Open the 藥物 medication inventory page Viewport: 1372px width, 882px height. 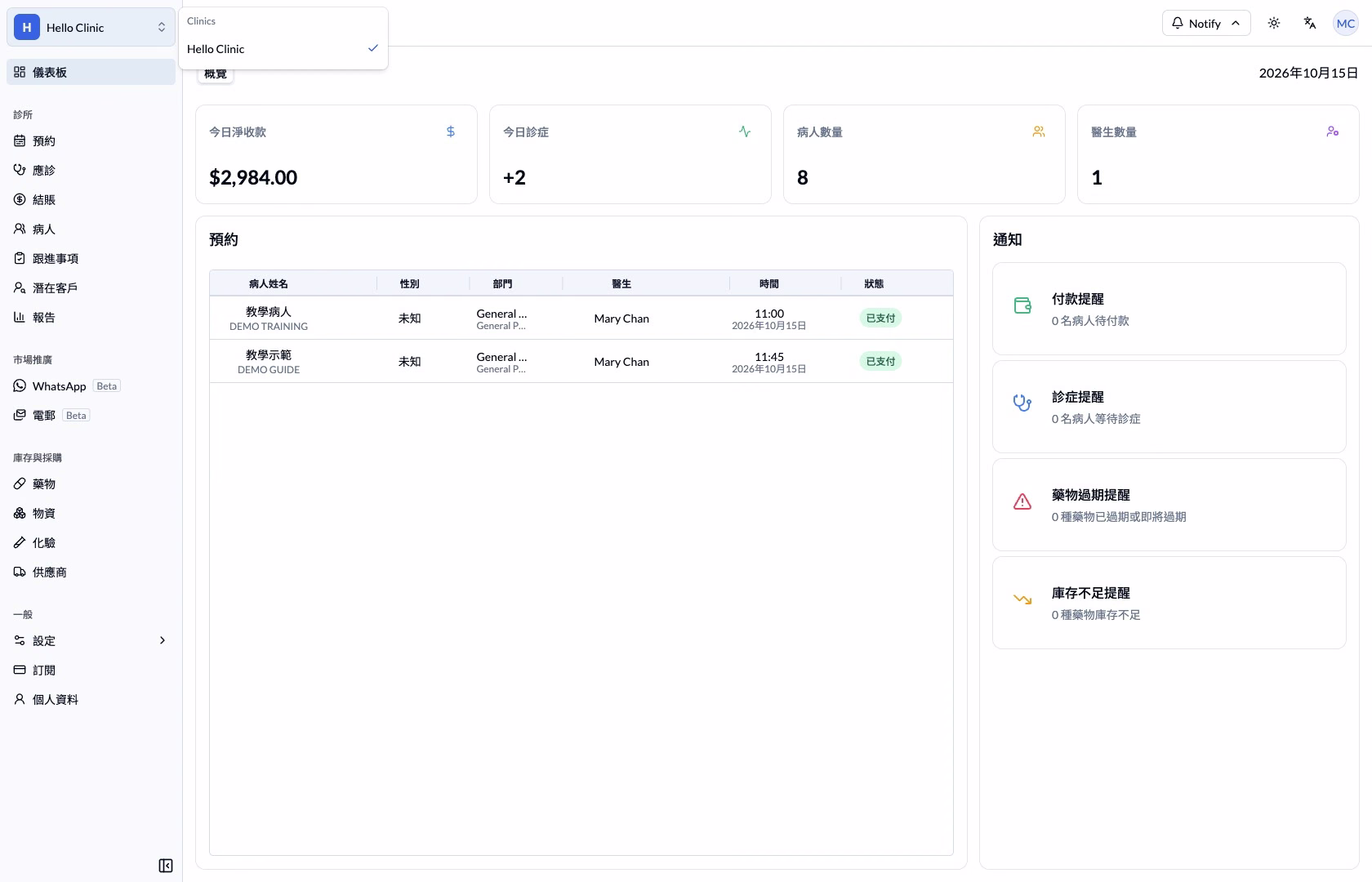tap(91, 484)
